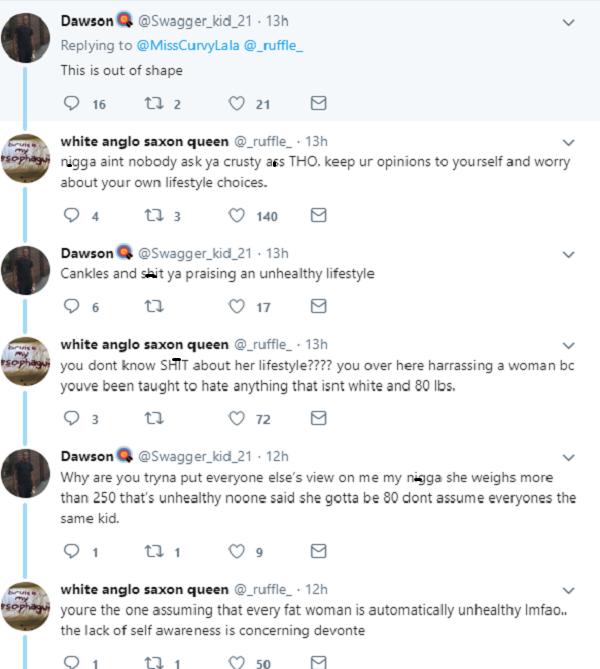Retweet the 'you dont know' tweet
Image resolution: width=600 pixels, height=669 pixels.
pyautogui.click(x=154, y=419)
